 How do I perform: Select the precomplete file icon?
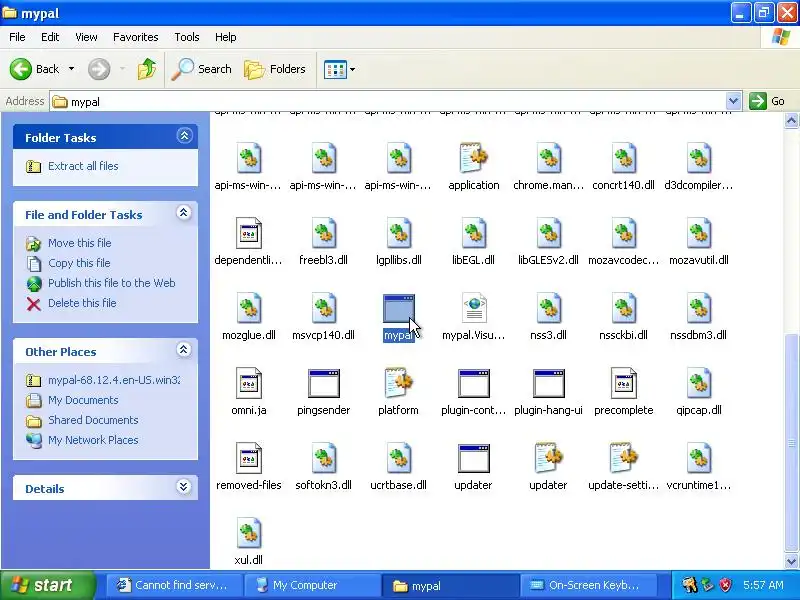[623, 383]
